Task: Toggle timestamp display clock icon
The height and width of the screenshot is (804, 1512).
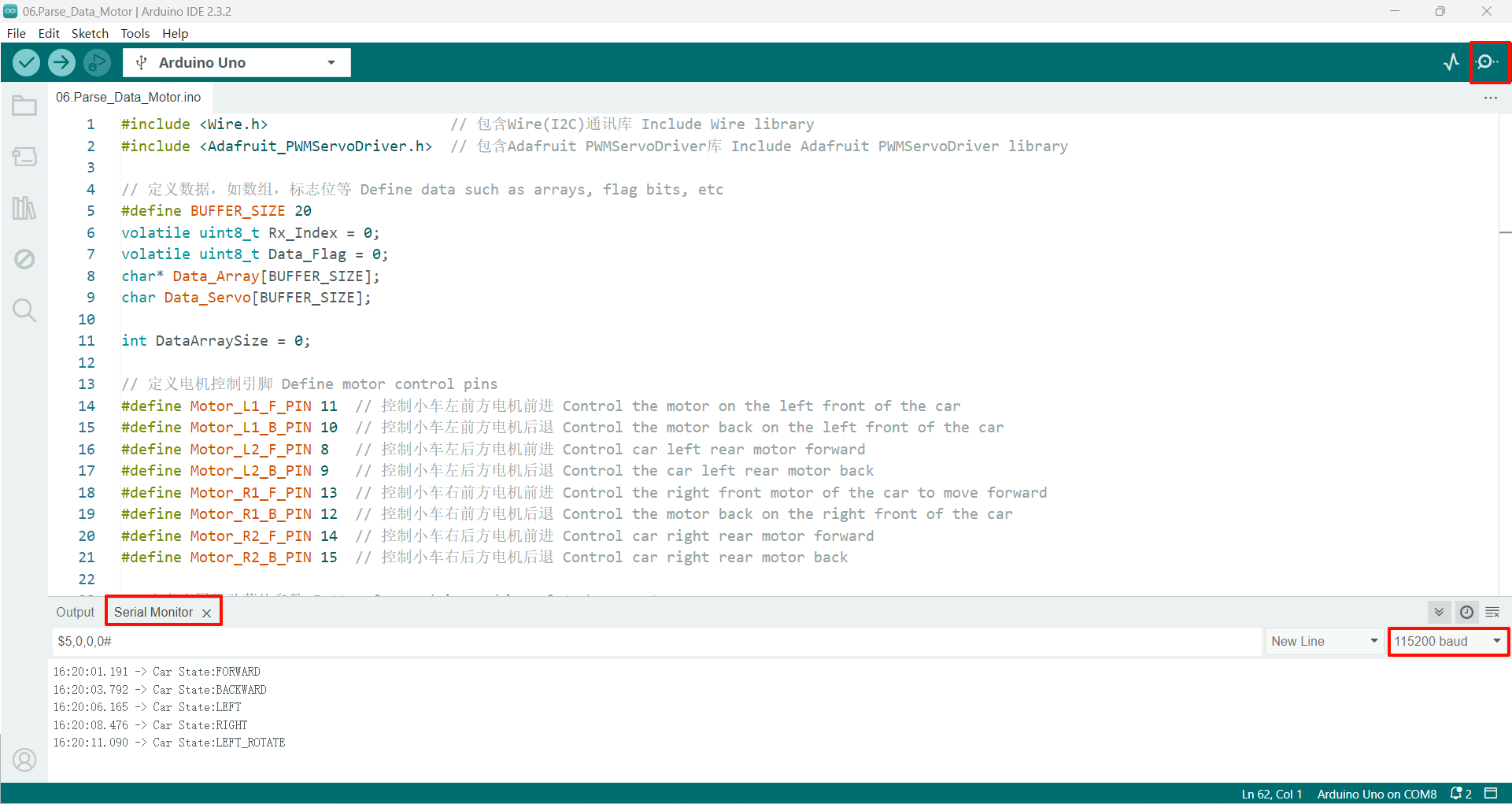Action: point(1466,612)
